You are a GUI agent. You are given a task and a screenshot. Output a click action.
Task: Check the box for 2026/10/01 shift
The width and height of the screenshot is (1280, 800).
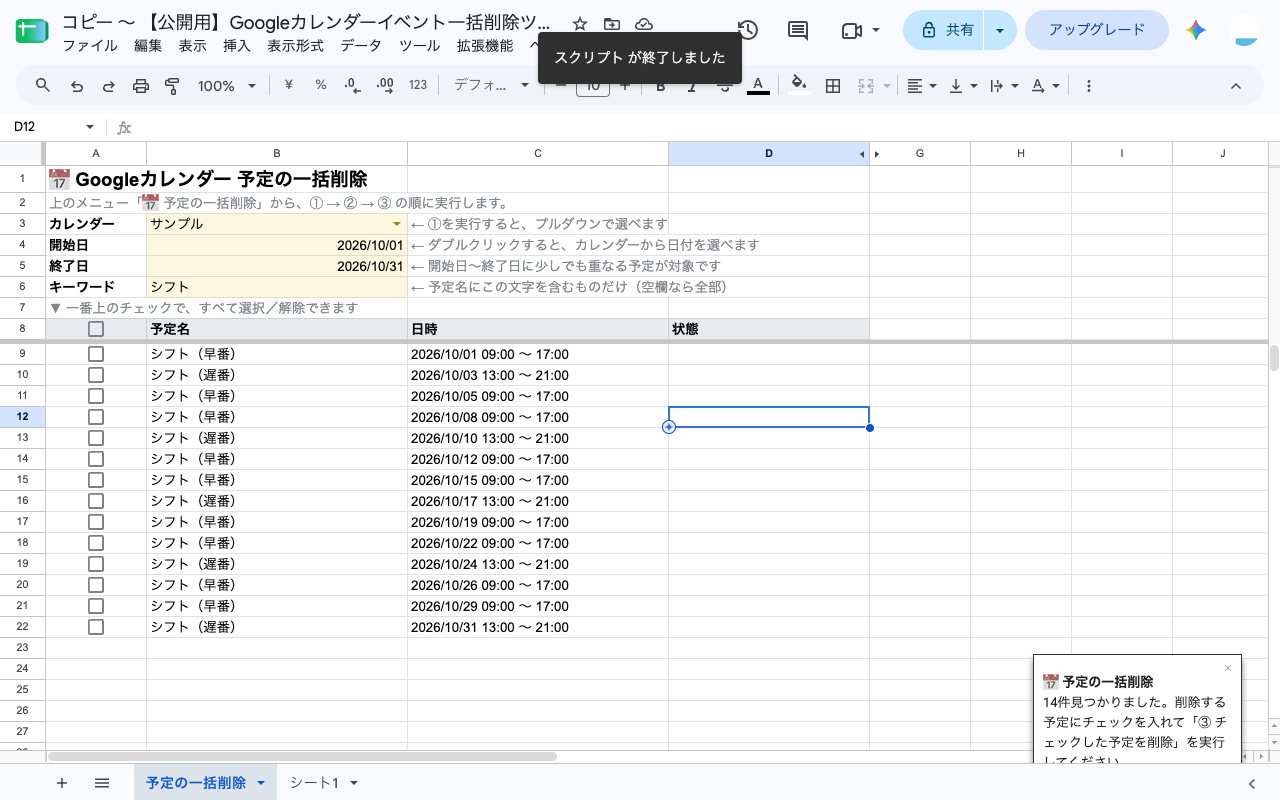[x=96, y=354]
